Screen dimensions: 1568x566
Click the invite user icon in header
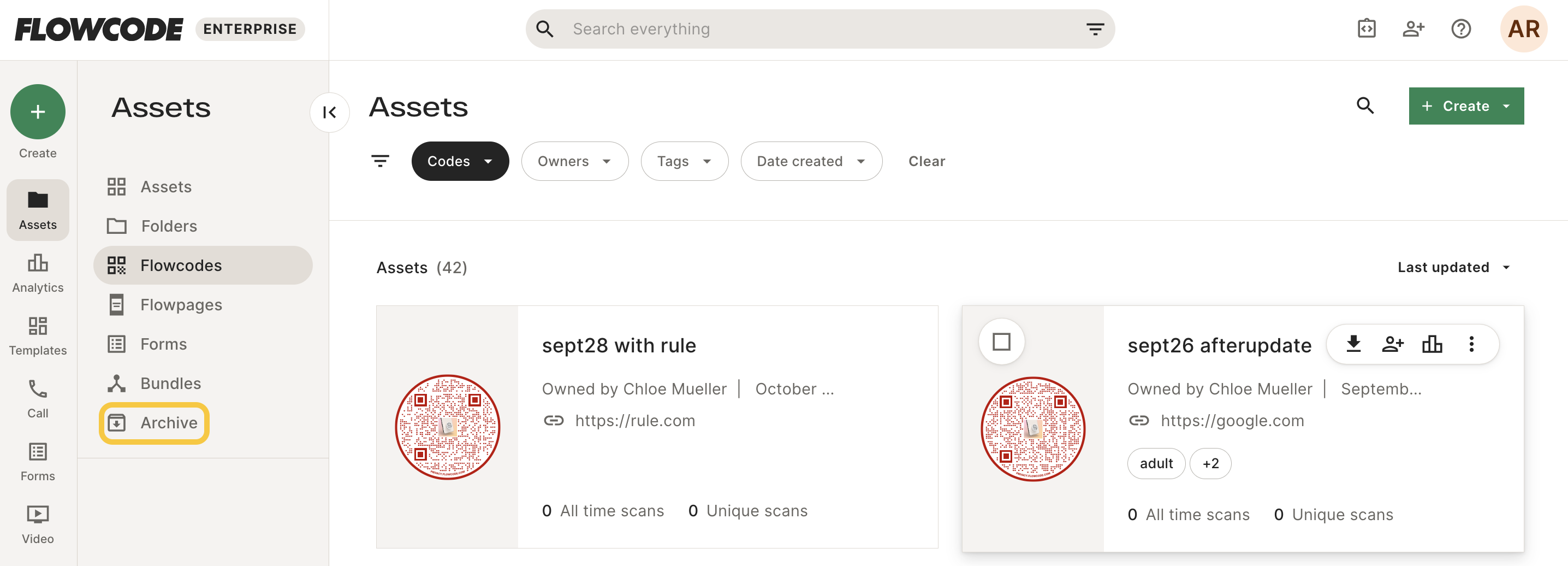[1413, 28]
